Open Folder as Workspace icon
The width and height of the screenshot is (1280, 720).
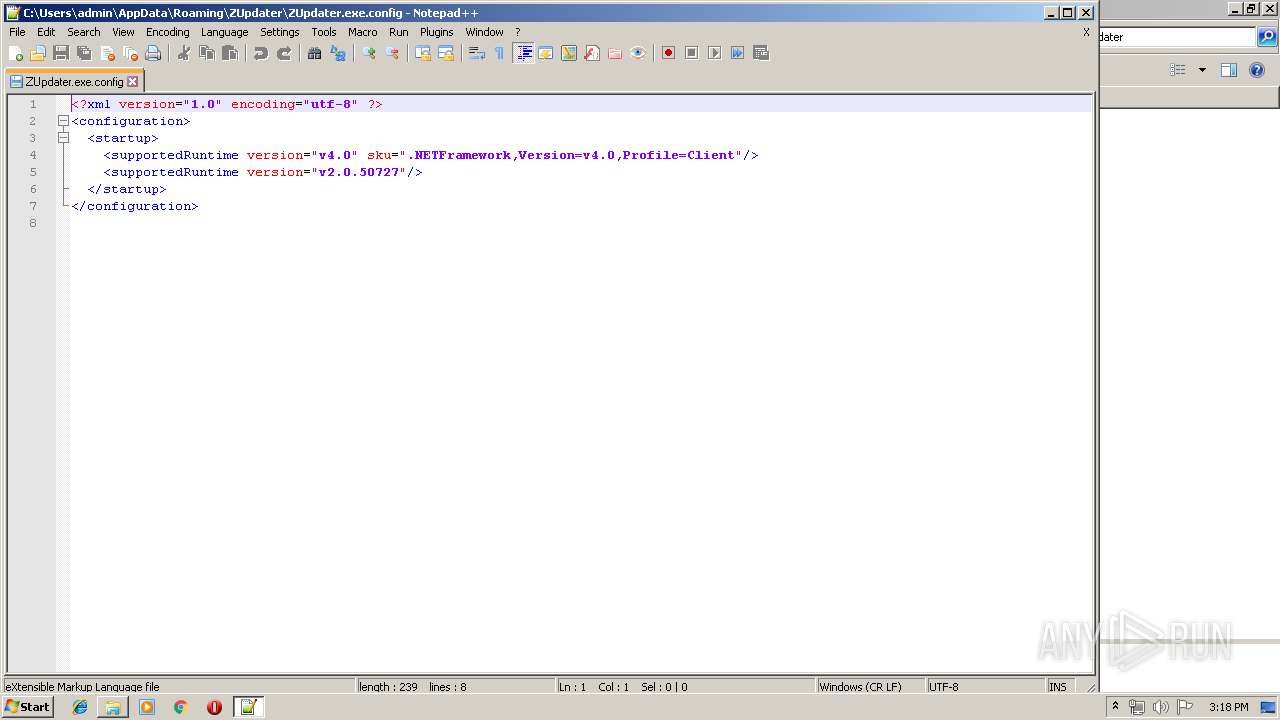[x=615, y=53]
